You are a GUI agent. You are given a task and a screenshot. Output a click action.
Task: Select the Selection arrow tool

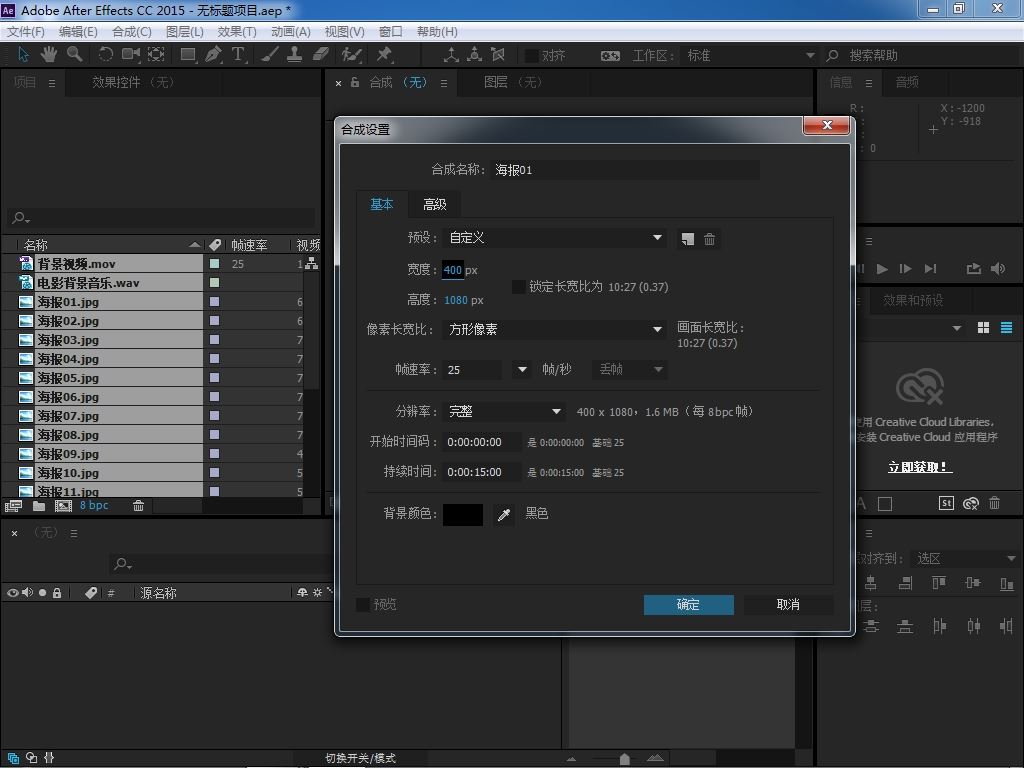24,54
